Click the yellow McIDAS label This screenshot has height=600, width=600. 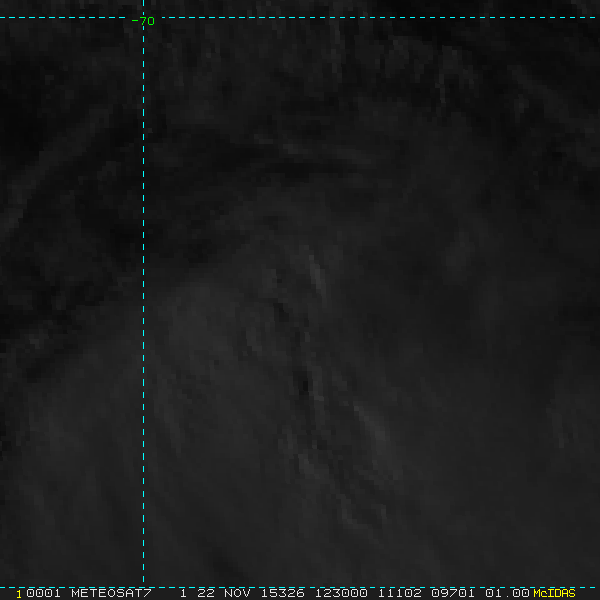(554, 593)
